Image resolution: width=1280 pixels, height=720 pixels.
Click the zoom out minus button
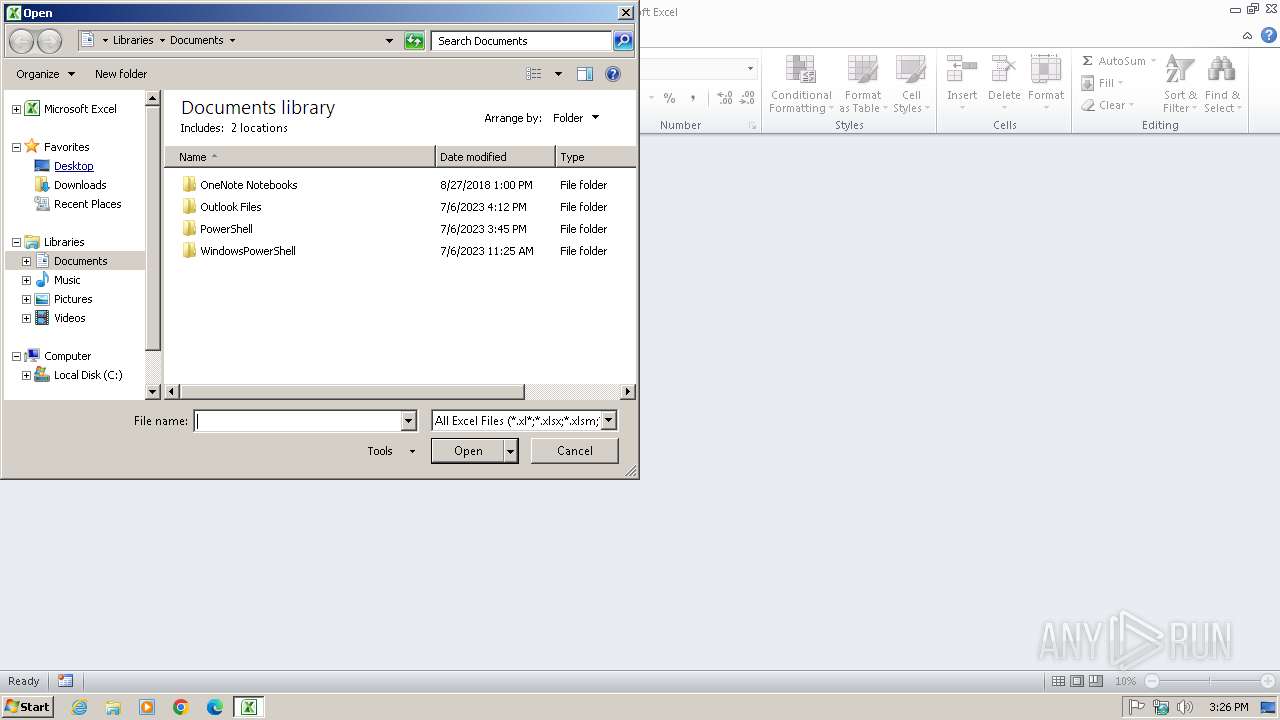coord(1151,681)
